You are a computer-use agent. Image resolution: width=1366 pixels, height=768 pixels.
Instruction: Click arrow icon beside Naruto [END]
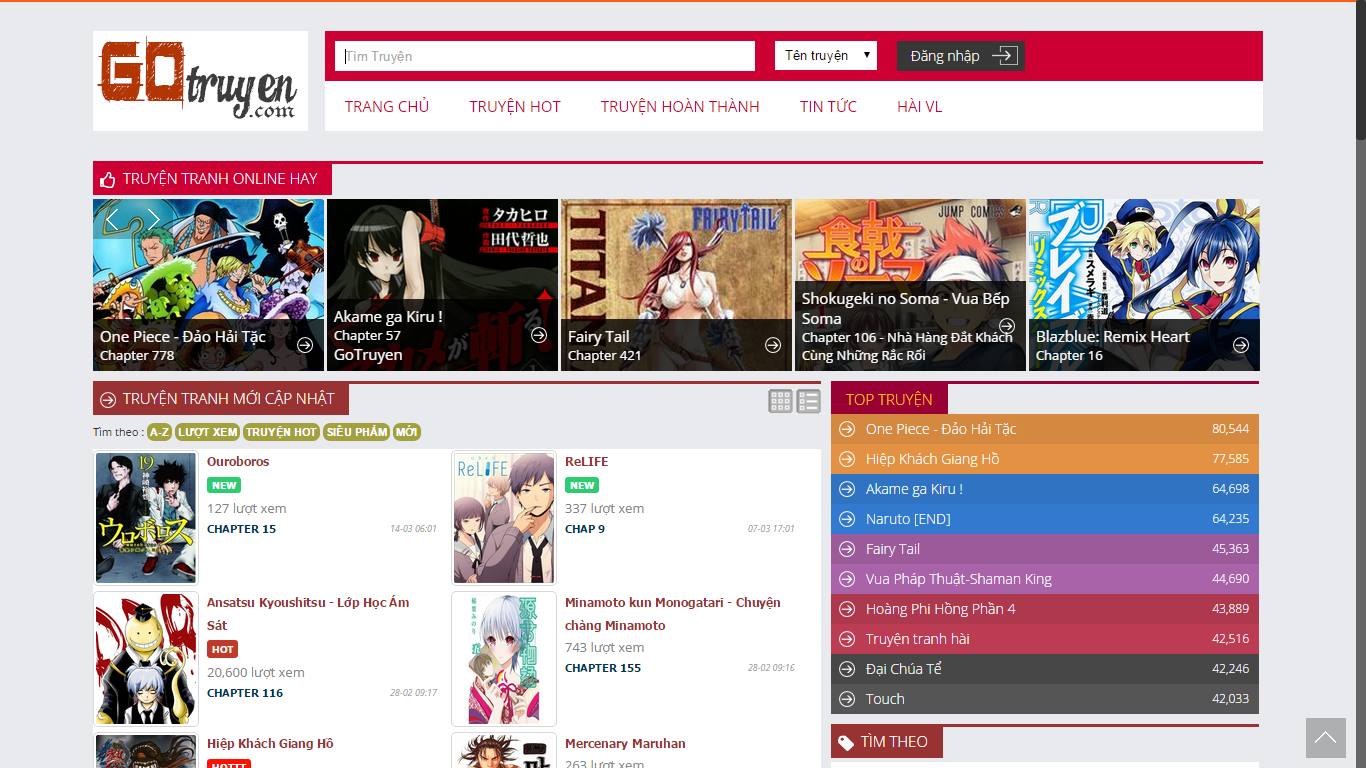847,519
